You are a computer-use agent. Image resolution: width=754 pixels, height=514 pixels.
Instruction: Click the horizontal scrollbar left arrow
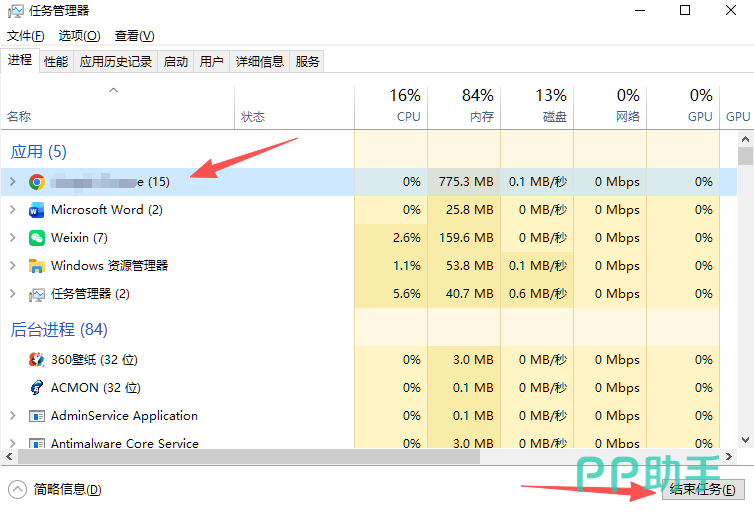[x=9, y=456]
